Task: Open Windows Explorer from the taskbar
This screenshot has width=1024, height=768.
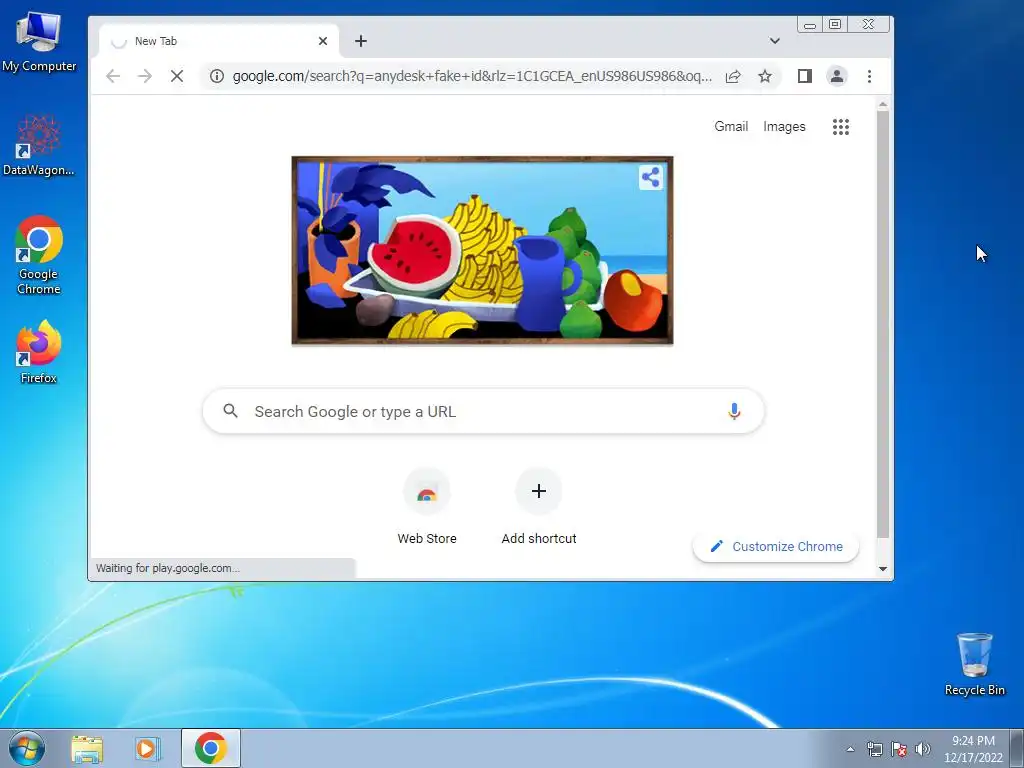Action: click(x=87, y=748)
